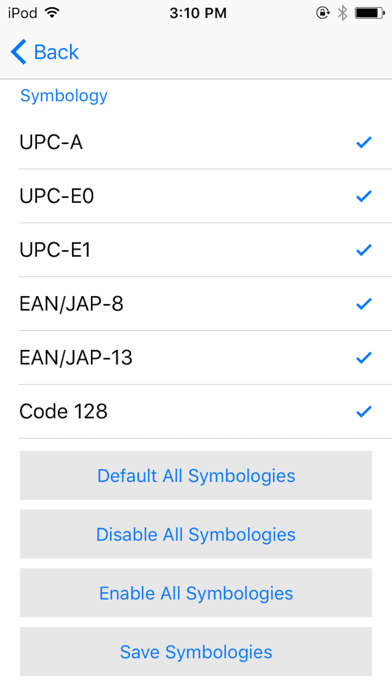Tap the Back text link
This screenshot has height=696, width=392.
click(56, 52)
